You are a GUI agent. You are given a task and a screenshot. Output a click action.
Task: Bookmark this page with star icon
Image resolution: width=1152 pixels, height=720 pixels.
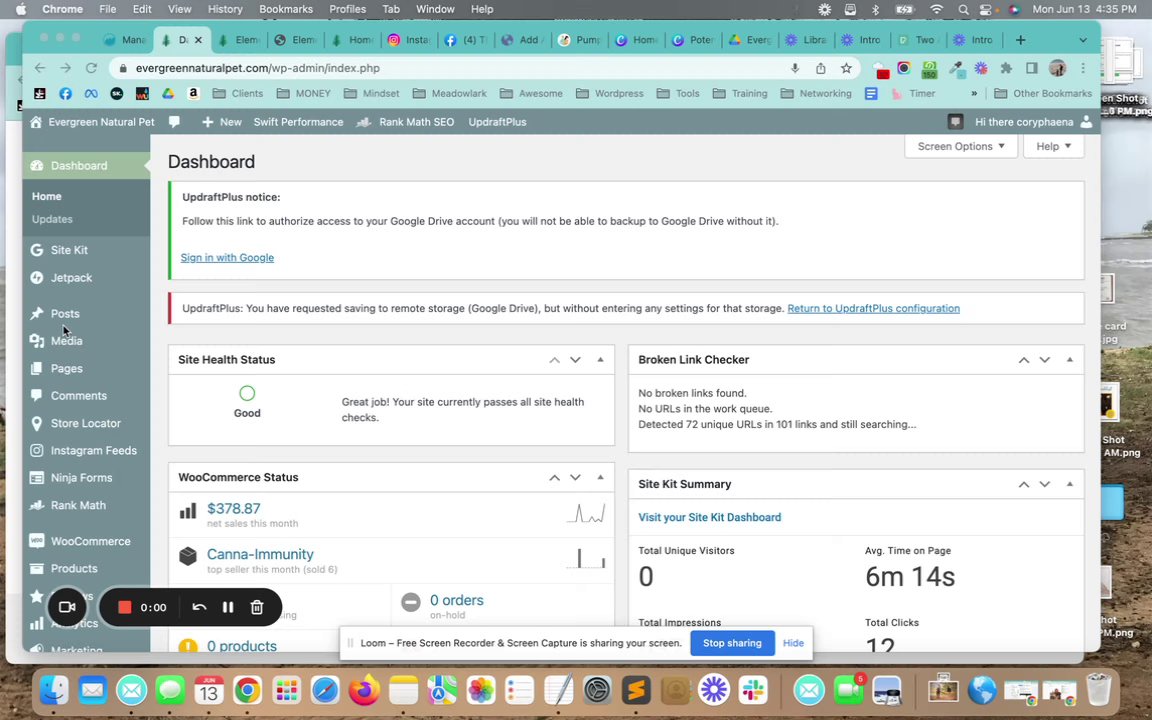[846, 68]
